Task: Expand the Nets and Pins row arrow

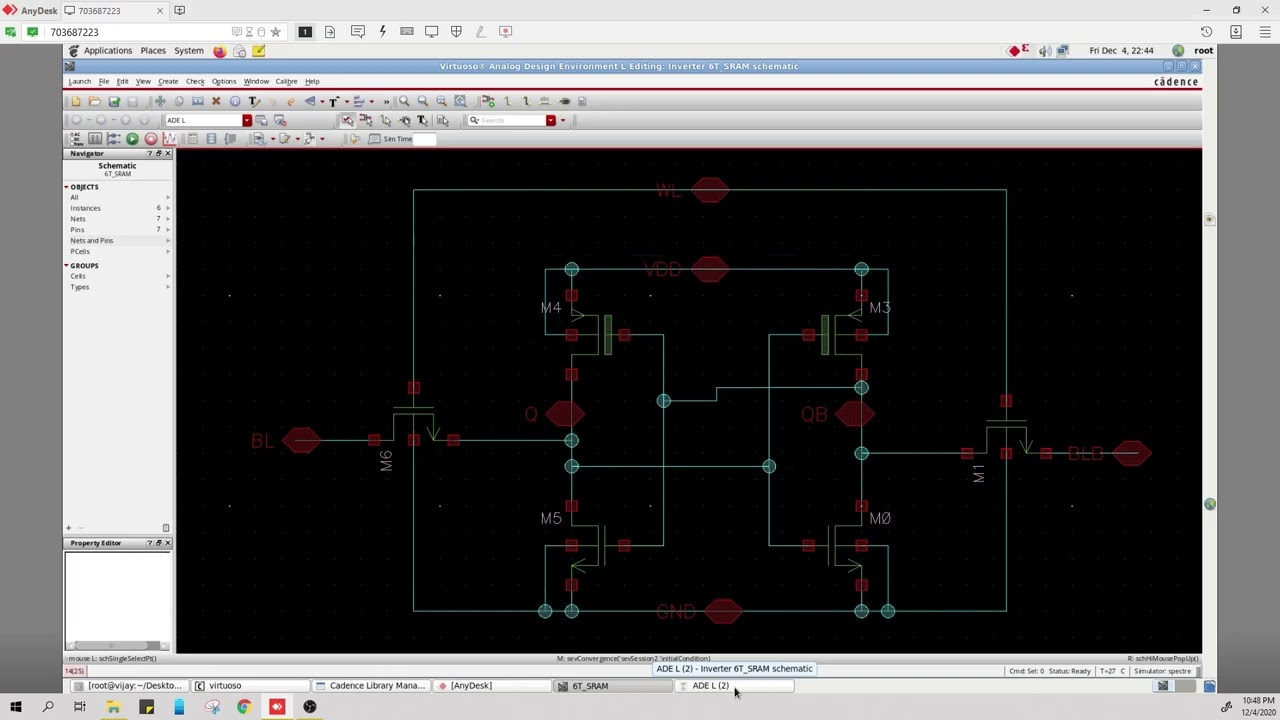Action: (x=168, y=241)
